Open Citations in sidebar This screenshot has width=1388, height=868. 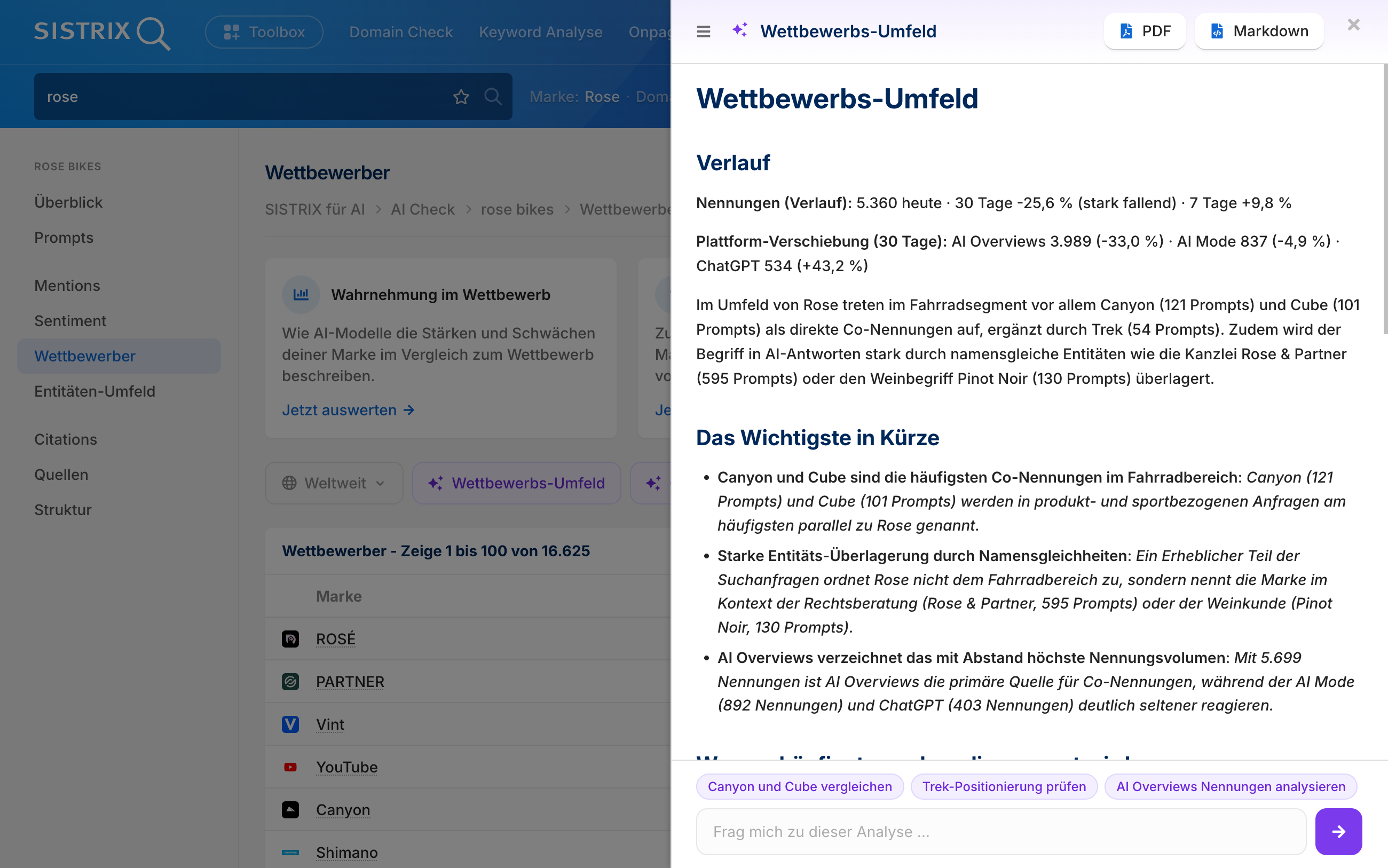(66, 439)
